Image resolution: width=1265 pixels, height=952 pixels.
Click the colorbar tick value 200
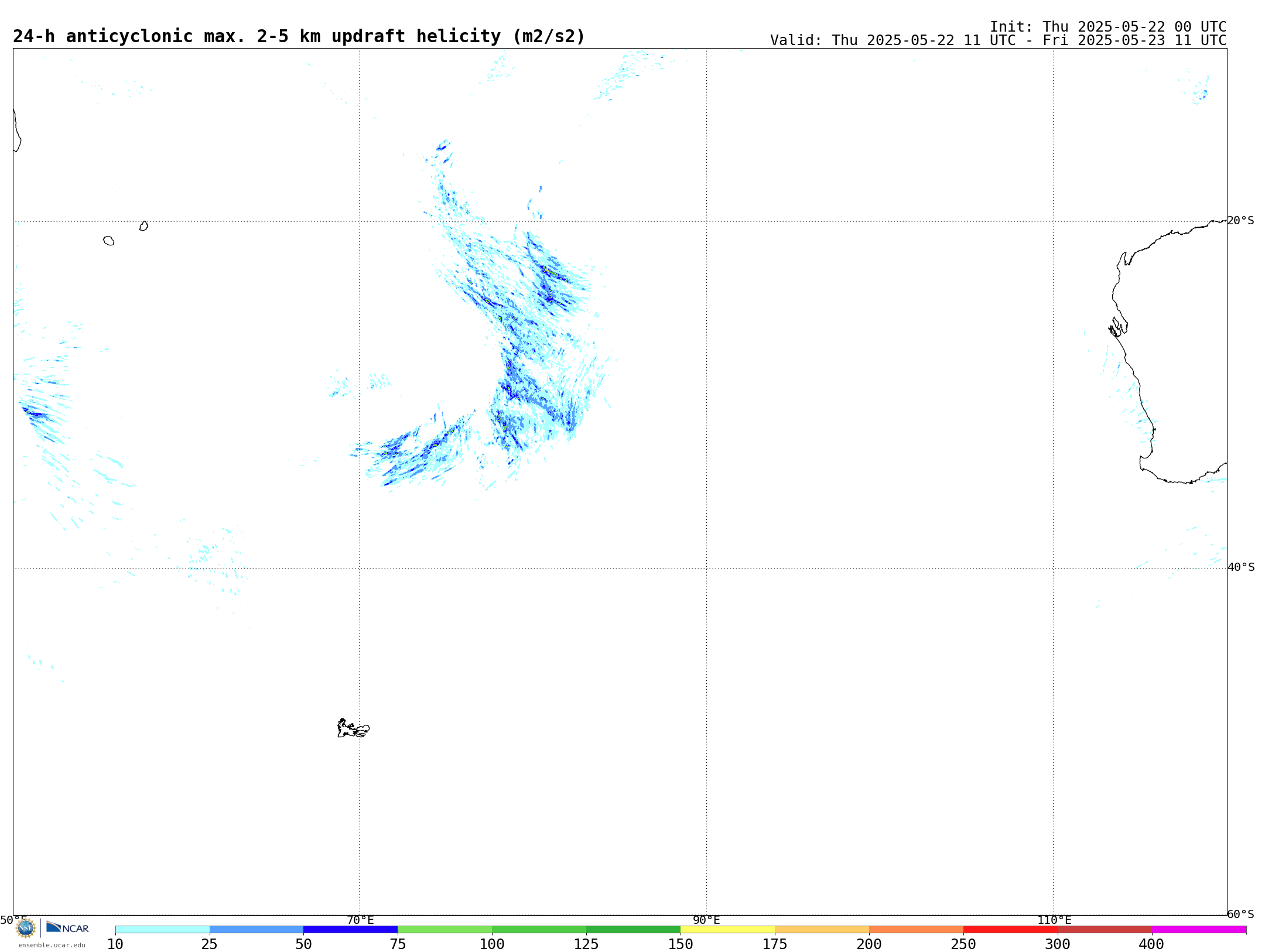tap(870, 944)
